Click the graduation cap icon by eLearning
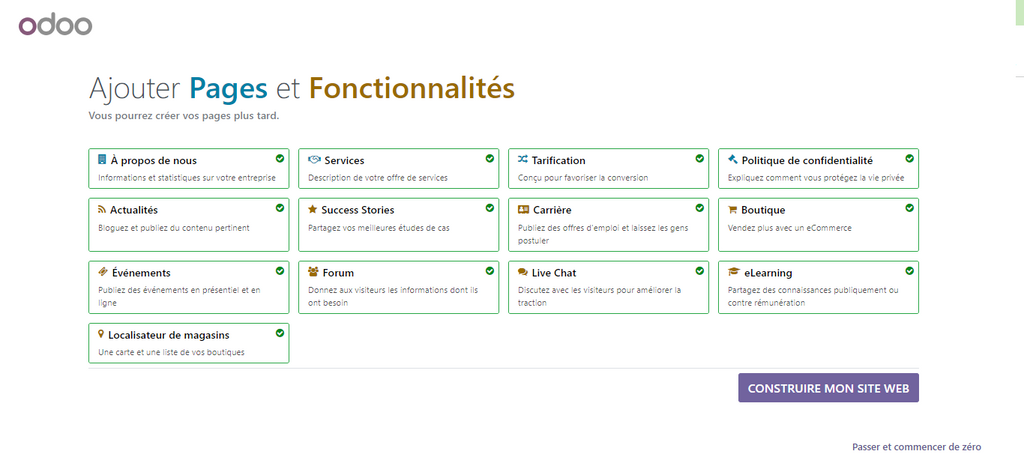Image resolution: width=1024 pixels, height=475 pixels. pos(734,272)
